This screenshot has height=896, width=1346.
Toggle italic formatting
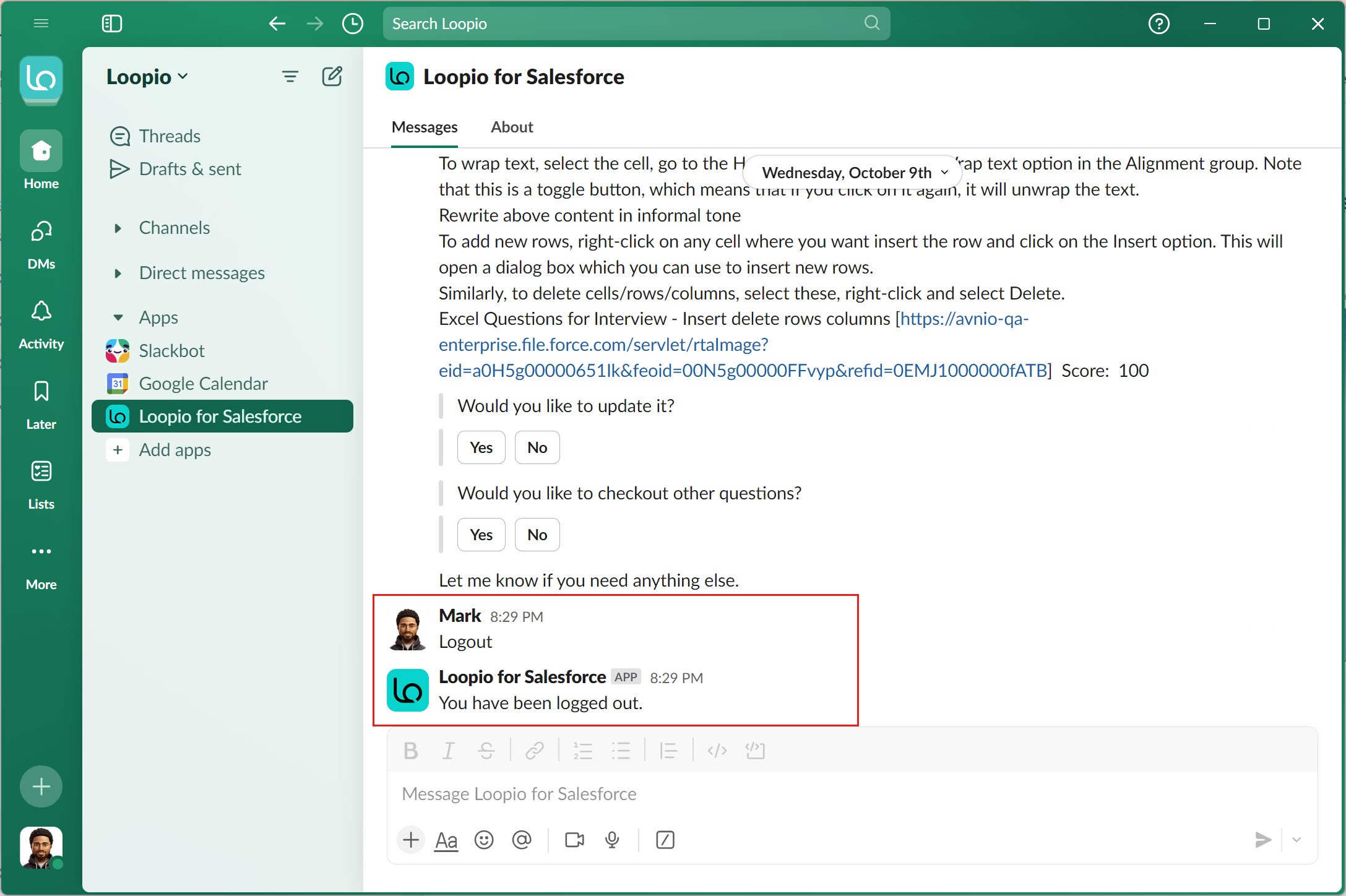click(x=448, y=751)
